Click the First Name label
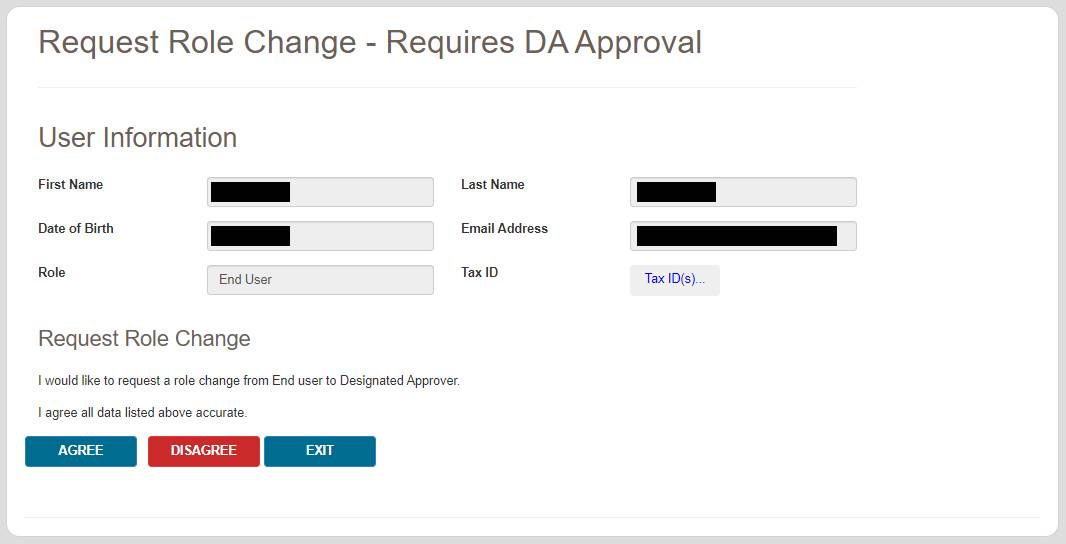This screenshot has width=1066, height=544. 70,185
